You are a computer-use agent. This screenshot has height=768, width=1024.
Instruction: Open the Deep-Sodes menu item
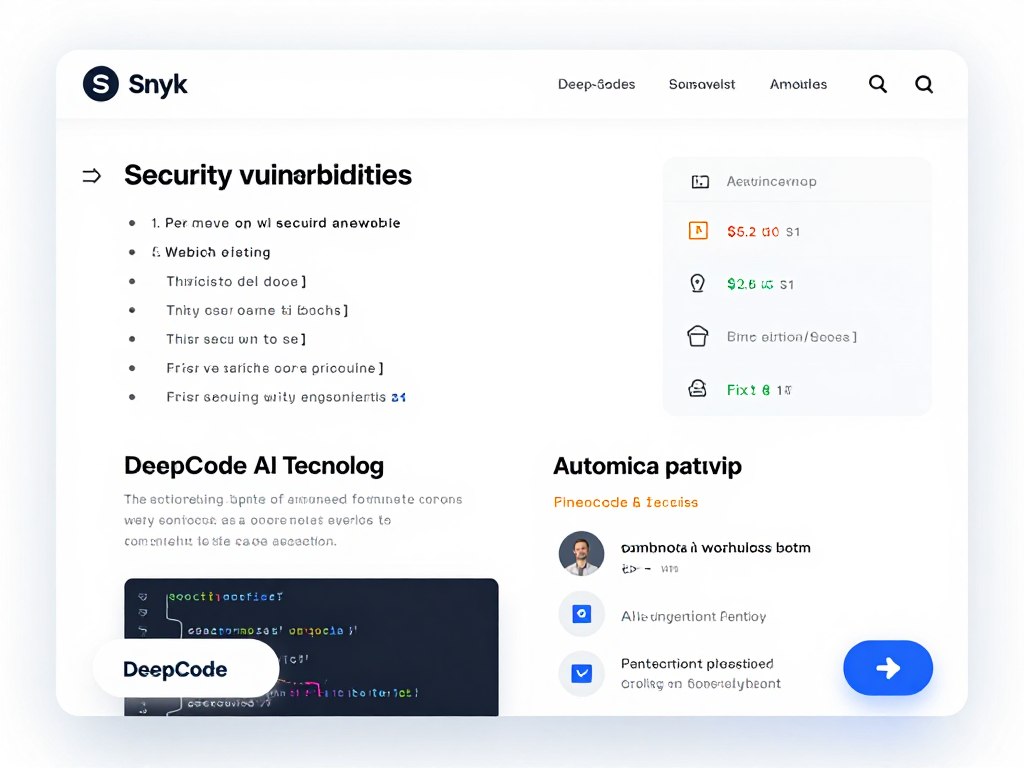pyautogui.click(x=596, y=84)
